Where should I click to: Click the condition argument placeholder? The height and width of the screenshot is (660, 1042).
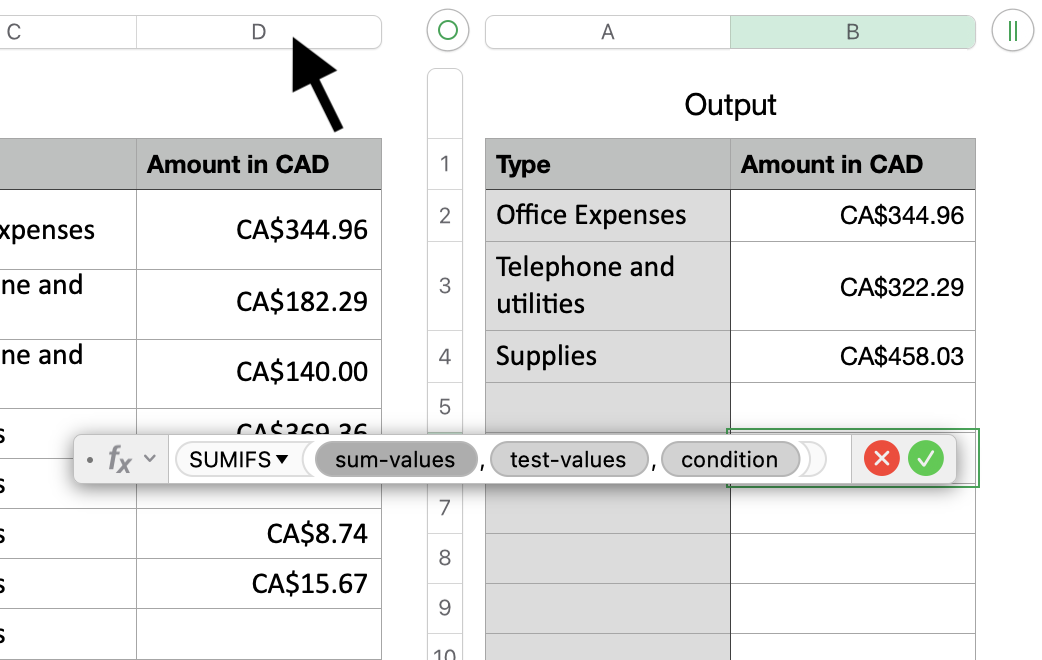coord(729,460)
